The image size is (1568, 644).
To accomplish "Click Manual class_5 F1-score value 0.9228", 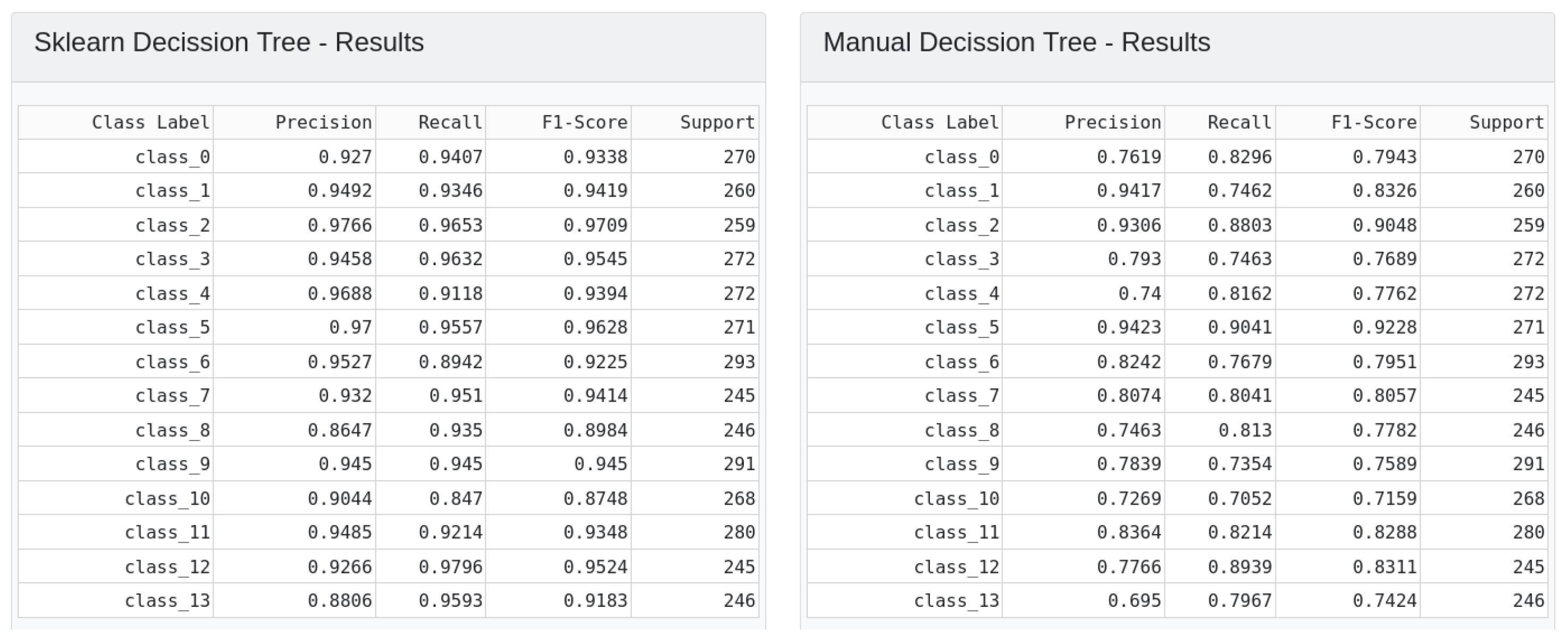I will [1384, 327].
